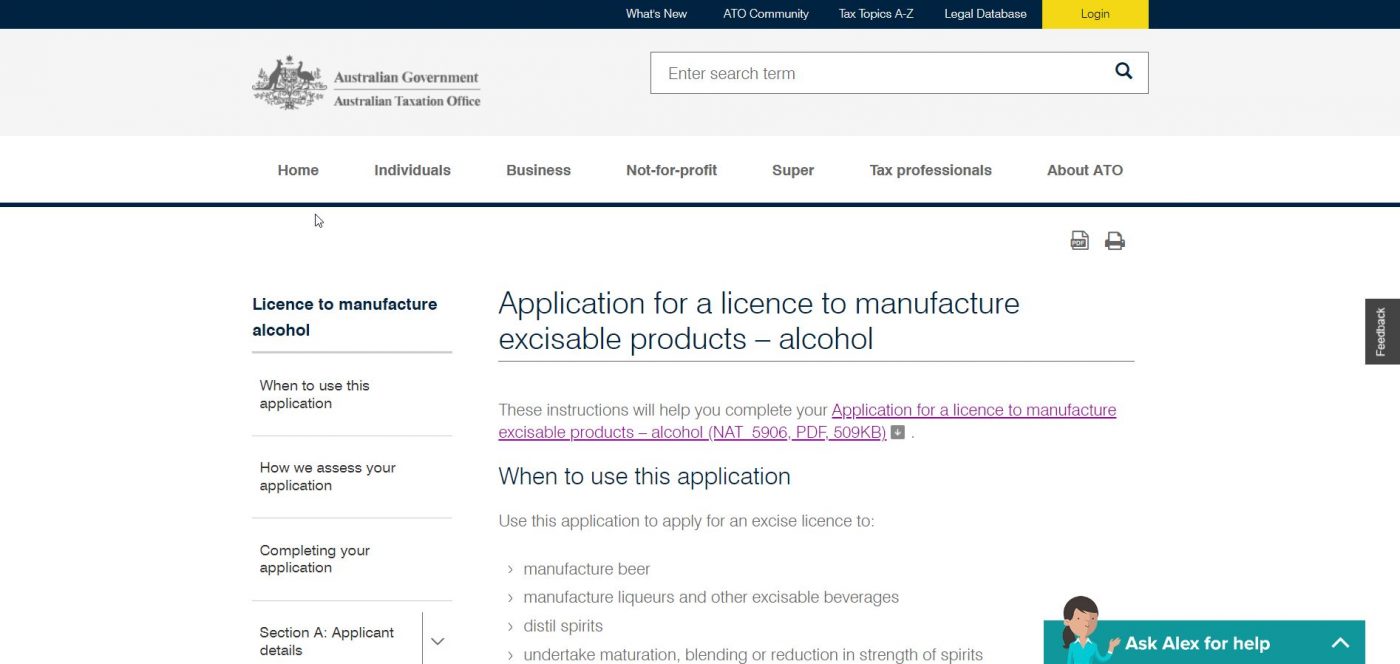Open the Business menu
Viewport: 1400px width, 664px height.
point(538,170)
